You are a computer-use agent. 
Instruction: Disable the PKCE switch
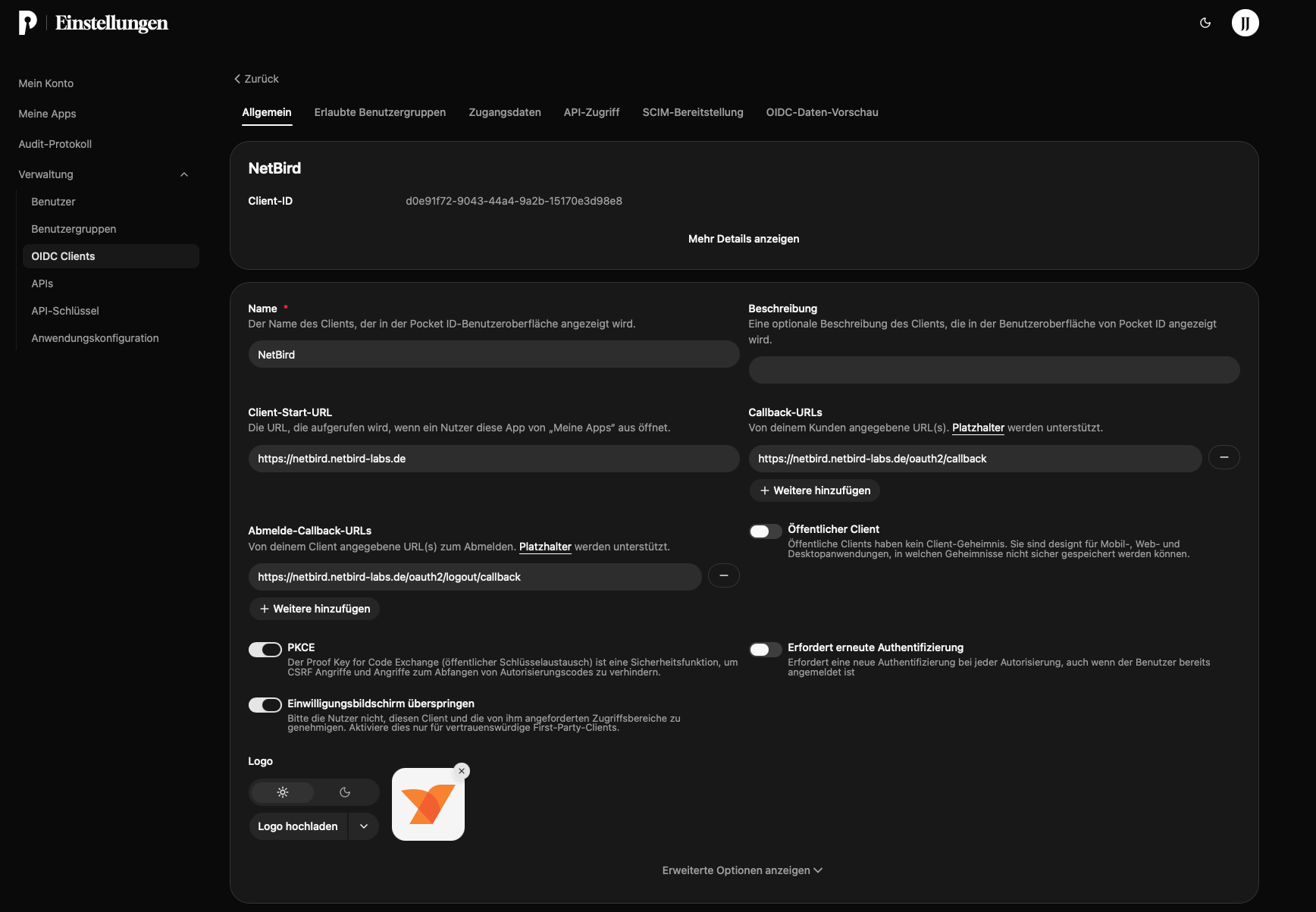click(x=265, y=650)
